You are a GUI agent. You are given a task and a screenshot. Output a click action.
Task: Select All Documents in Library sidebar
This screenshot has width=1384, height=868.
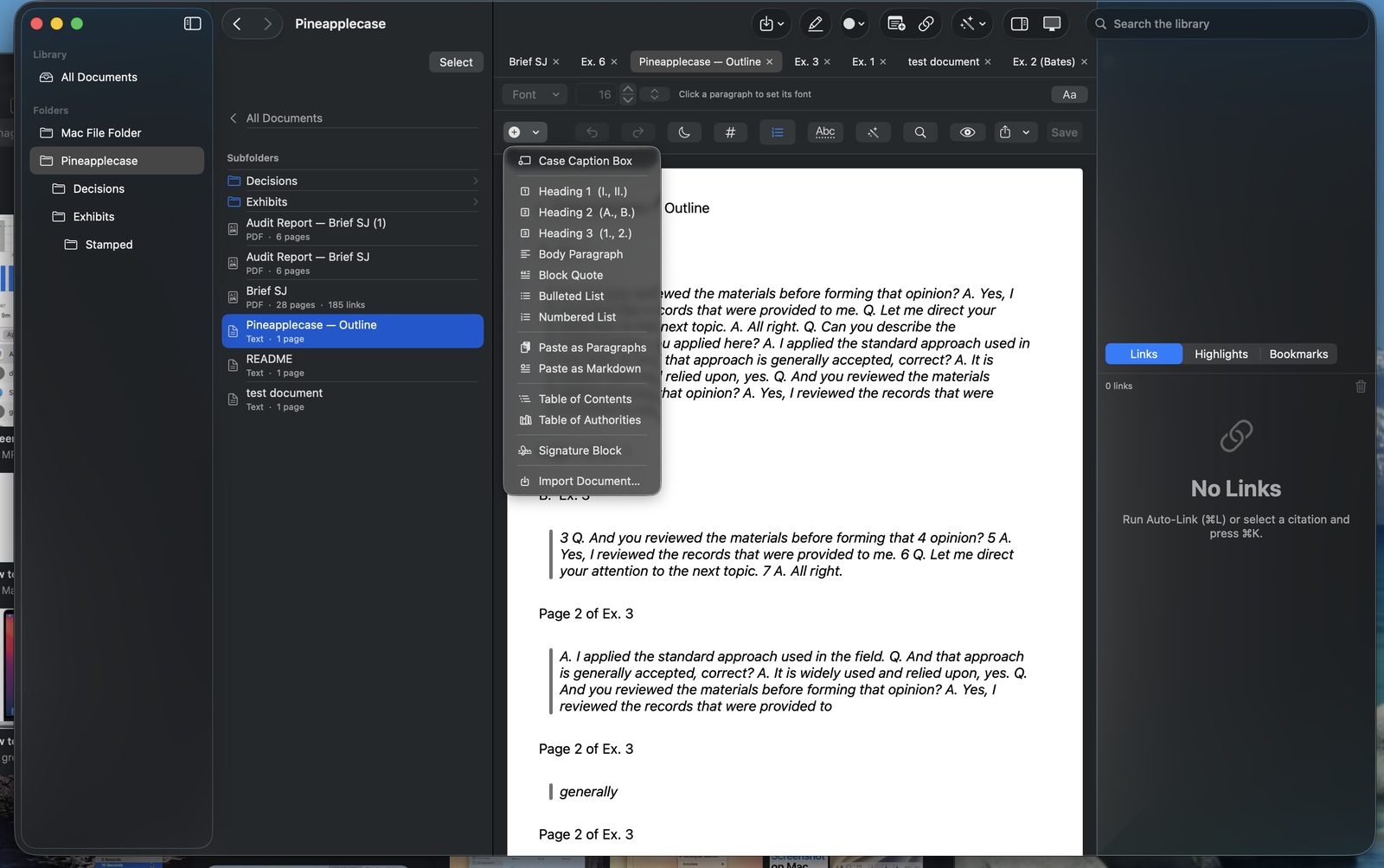pyautogui.click(x=117, y=77)
